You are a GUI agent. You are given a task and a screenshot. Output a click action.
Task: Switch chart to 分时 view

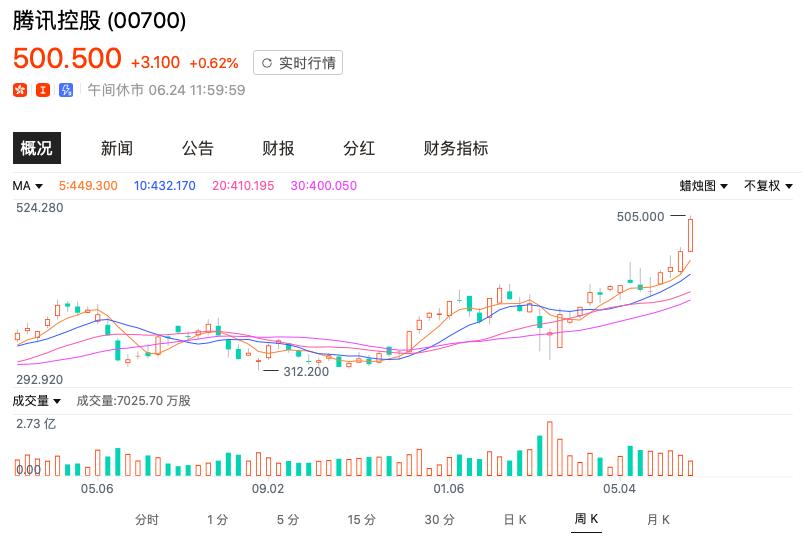[146, 519]
